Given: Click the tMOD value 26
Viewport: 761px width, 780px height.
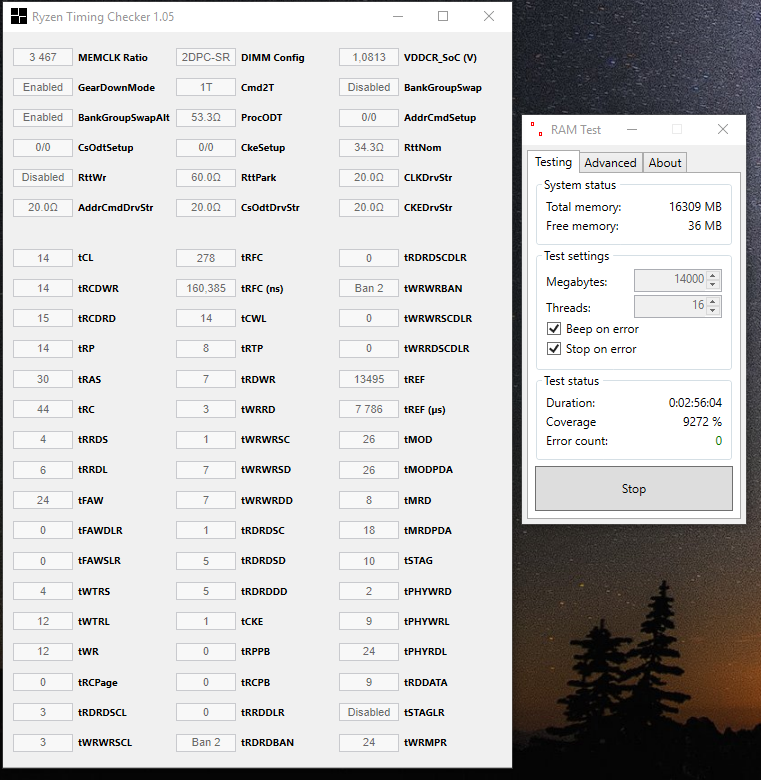Looking at the screenshot, I should 369,439.
